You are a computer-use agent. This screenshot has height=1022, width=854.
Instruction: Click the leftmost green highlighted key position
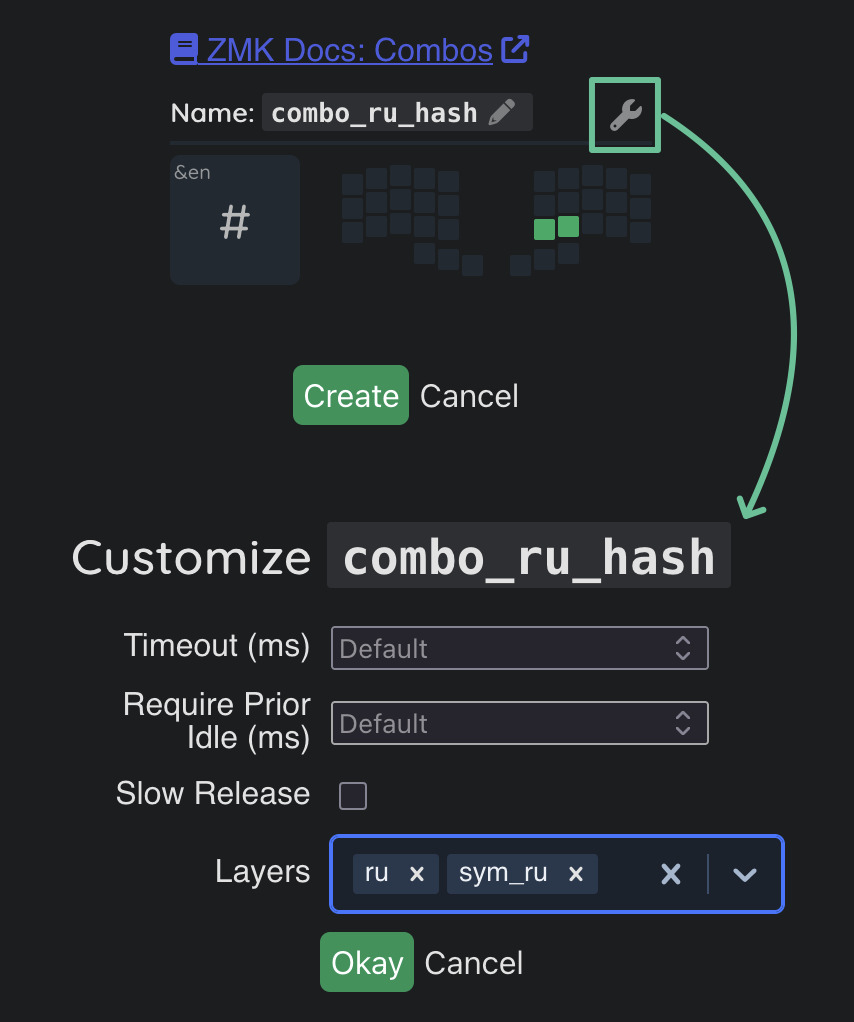tap(544, 229)
